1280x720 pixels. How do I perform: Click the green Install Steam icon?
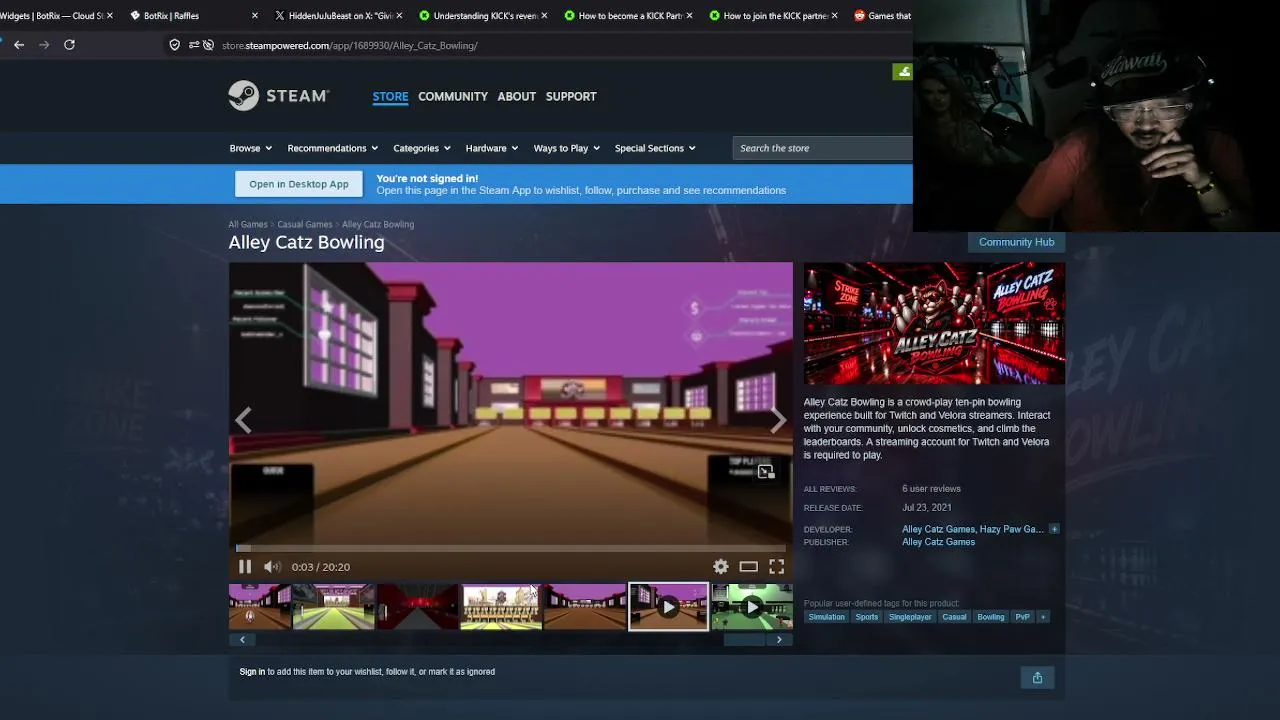tap(903, 72)
